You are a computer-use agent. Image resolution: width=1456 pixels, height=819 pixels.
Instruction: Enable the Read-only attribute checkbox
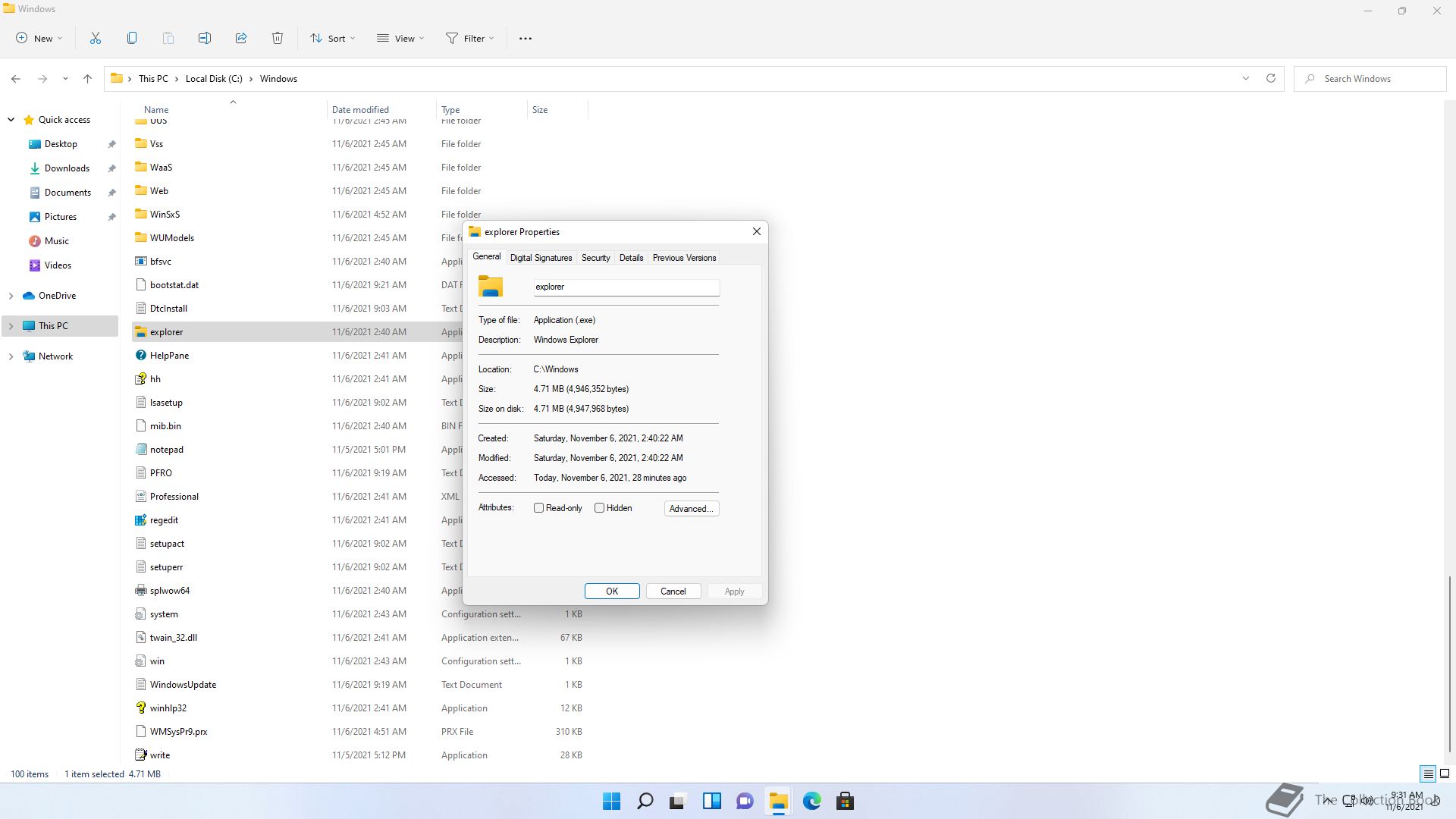tap(539, 508)
